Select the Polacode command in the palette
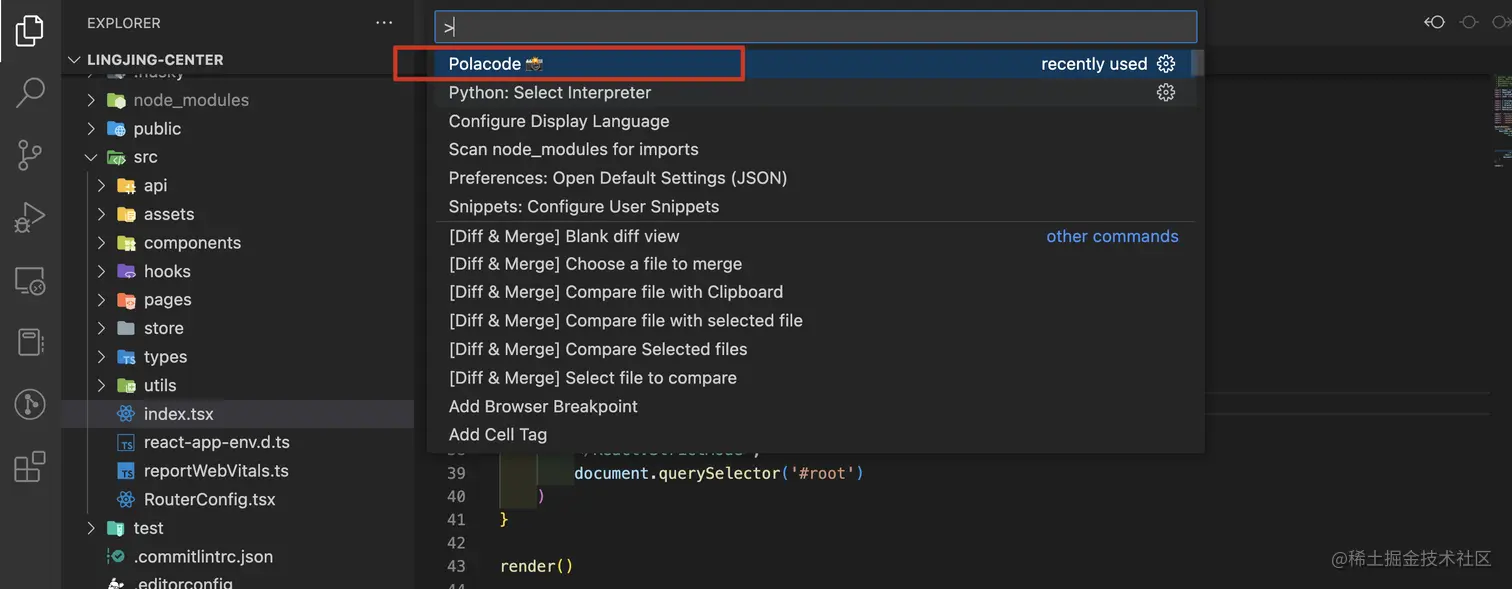The image size is (1512, 589). point(489,63)
